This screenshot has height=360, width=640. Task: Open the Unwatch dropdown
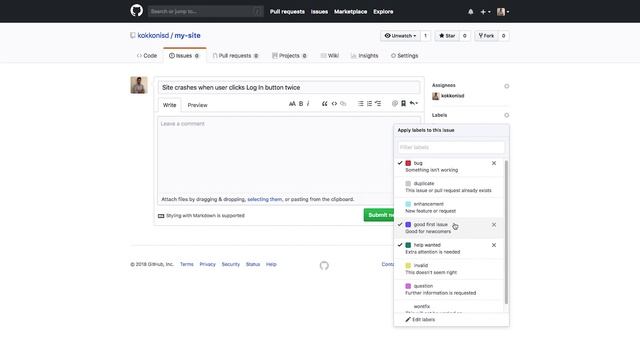point(400,36)
